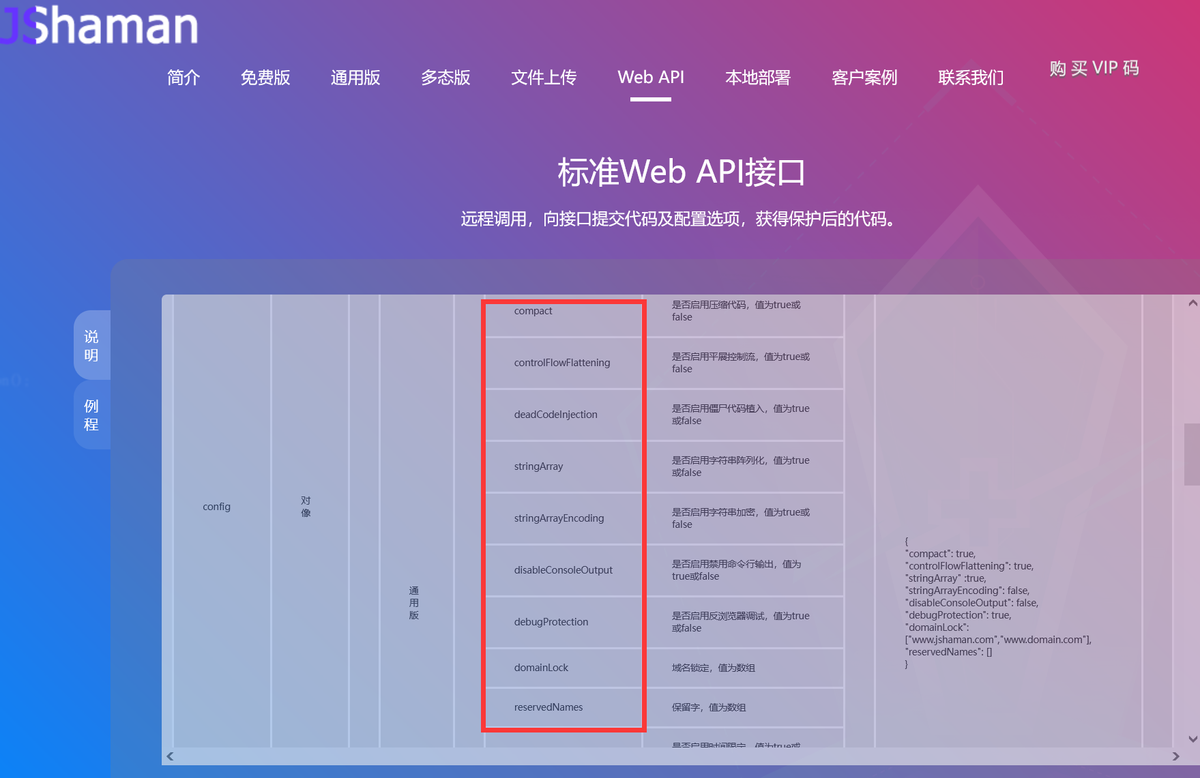This screenshot has height=778, width=1200.
Task: Select the domainLock config row
Action: 563,667
